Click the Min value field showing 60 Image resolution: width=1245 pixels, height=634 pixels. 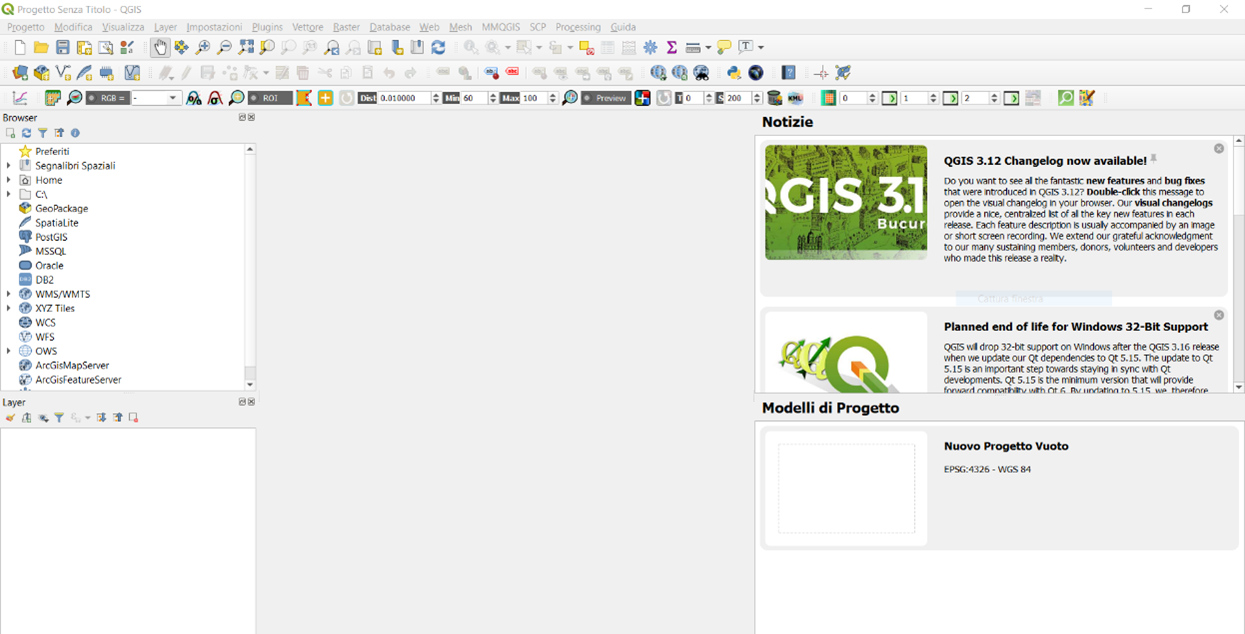[x=473, y=98]
